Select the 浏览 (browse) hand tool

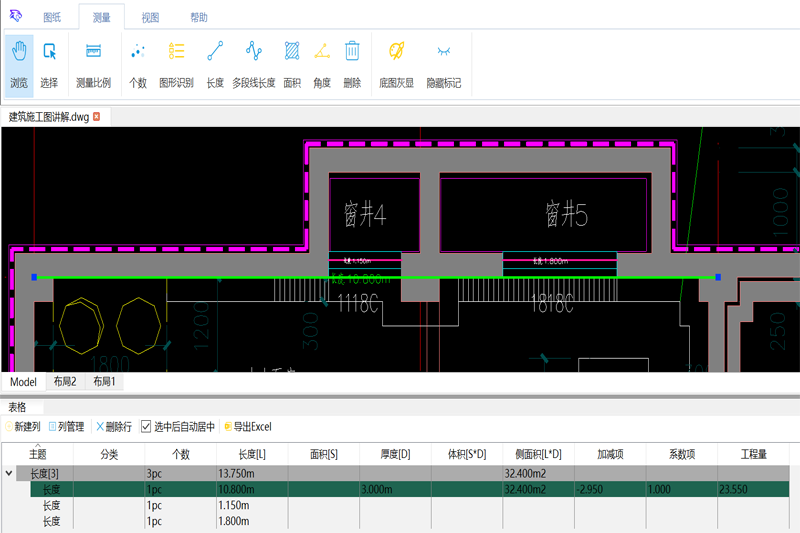coord(19,63)
